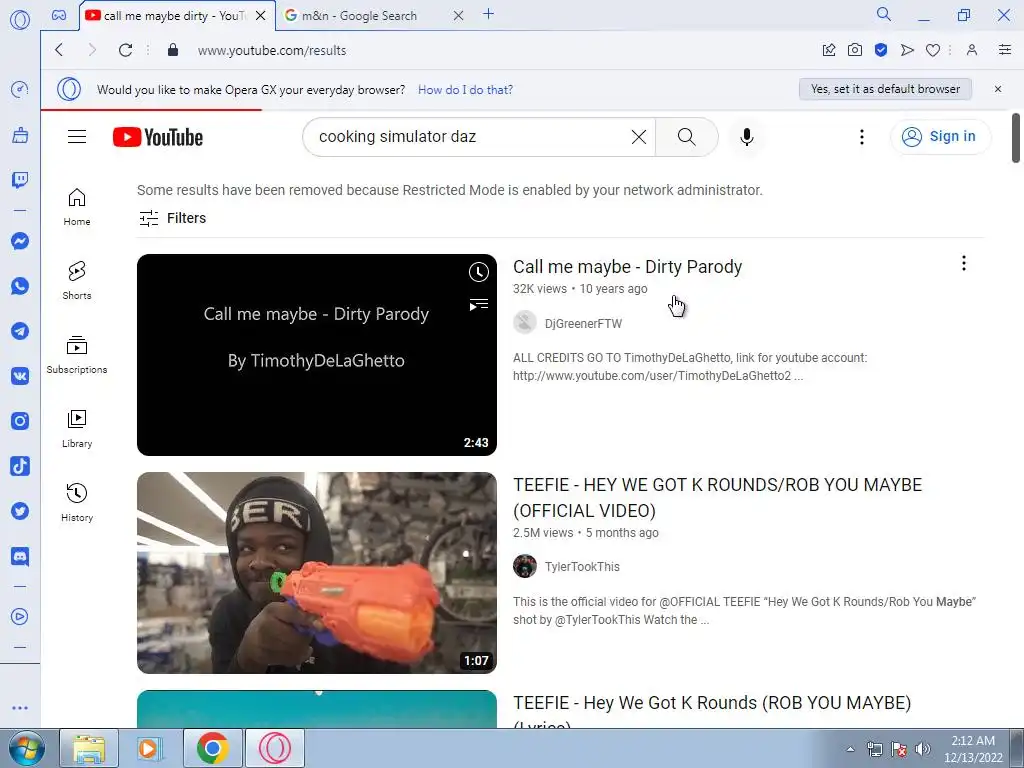Click Yes, set it as default browser
The height and width of the screenshot is (768, 1024).
[886, 89]
